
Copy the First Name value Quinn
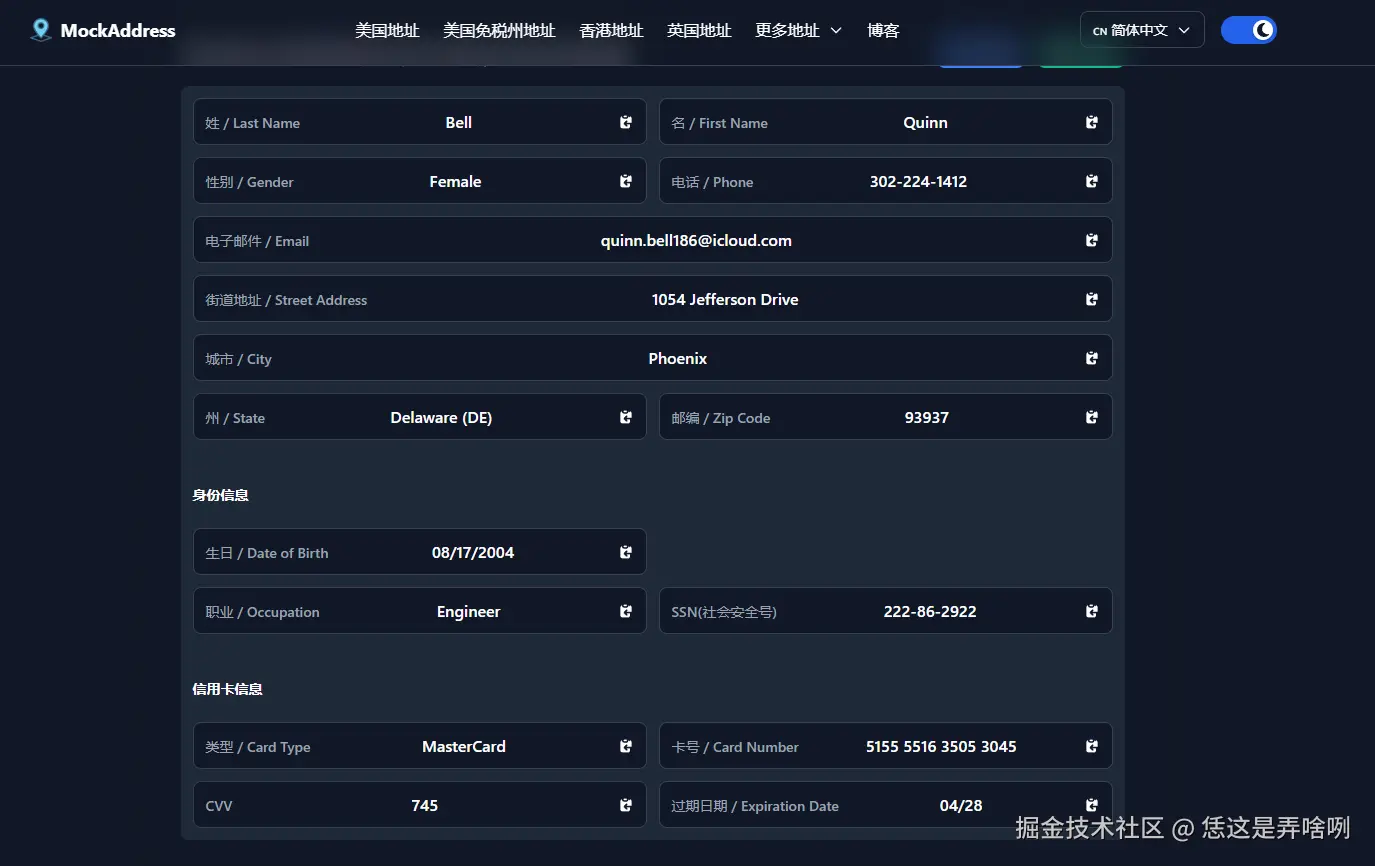[x=1092, y=123]
